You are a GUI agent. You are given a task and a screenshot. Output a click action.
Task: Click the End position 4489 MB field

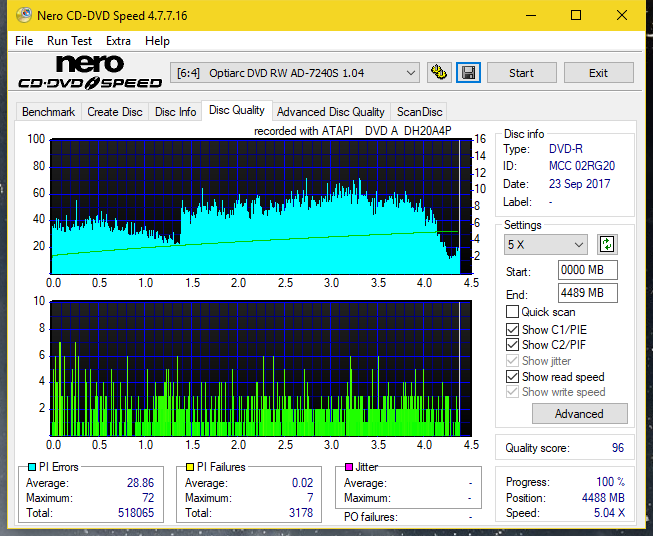pyautogui.click(x=587, y=293)
